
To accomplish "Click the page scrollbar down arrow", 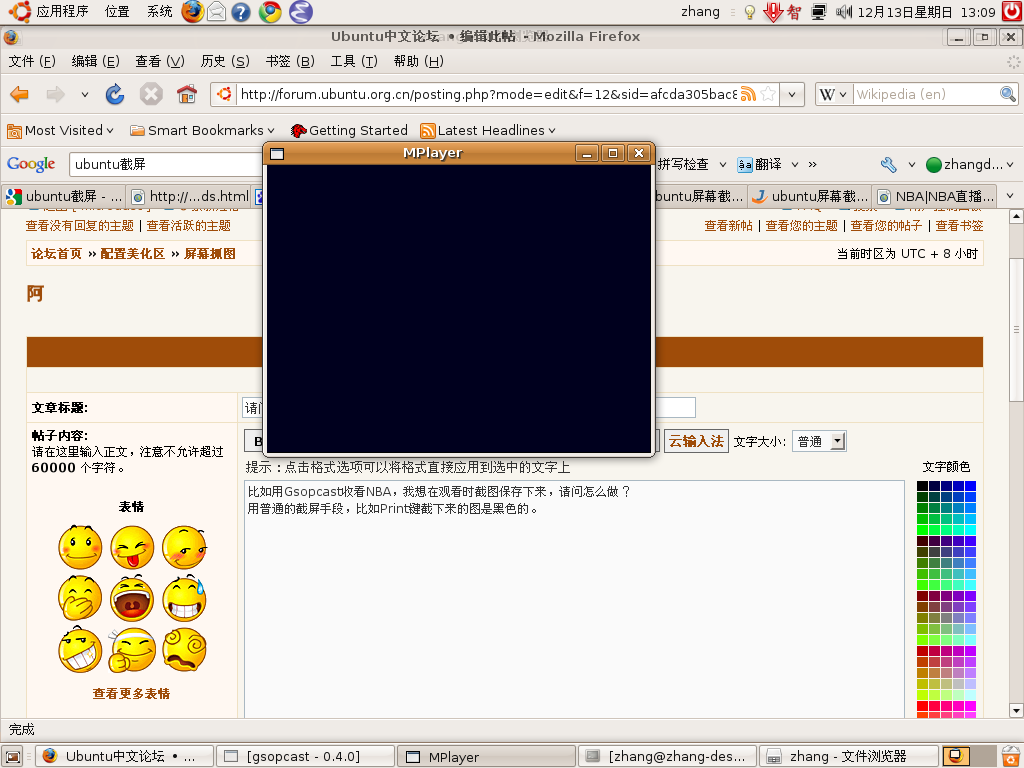I will pos(1016,711).
